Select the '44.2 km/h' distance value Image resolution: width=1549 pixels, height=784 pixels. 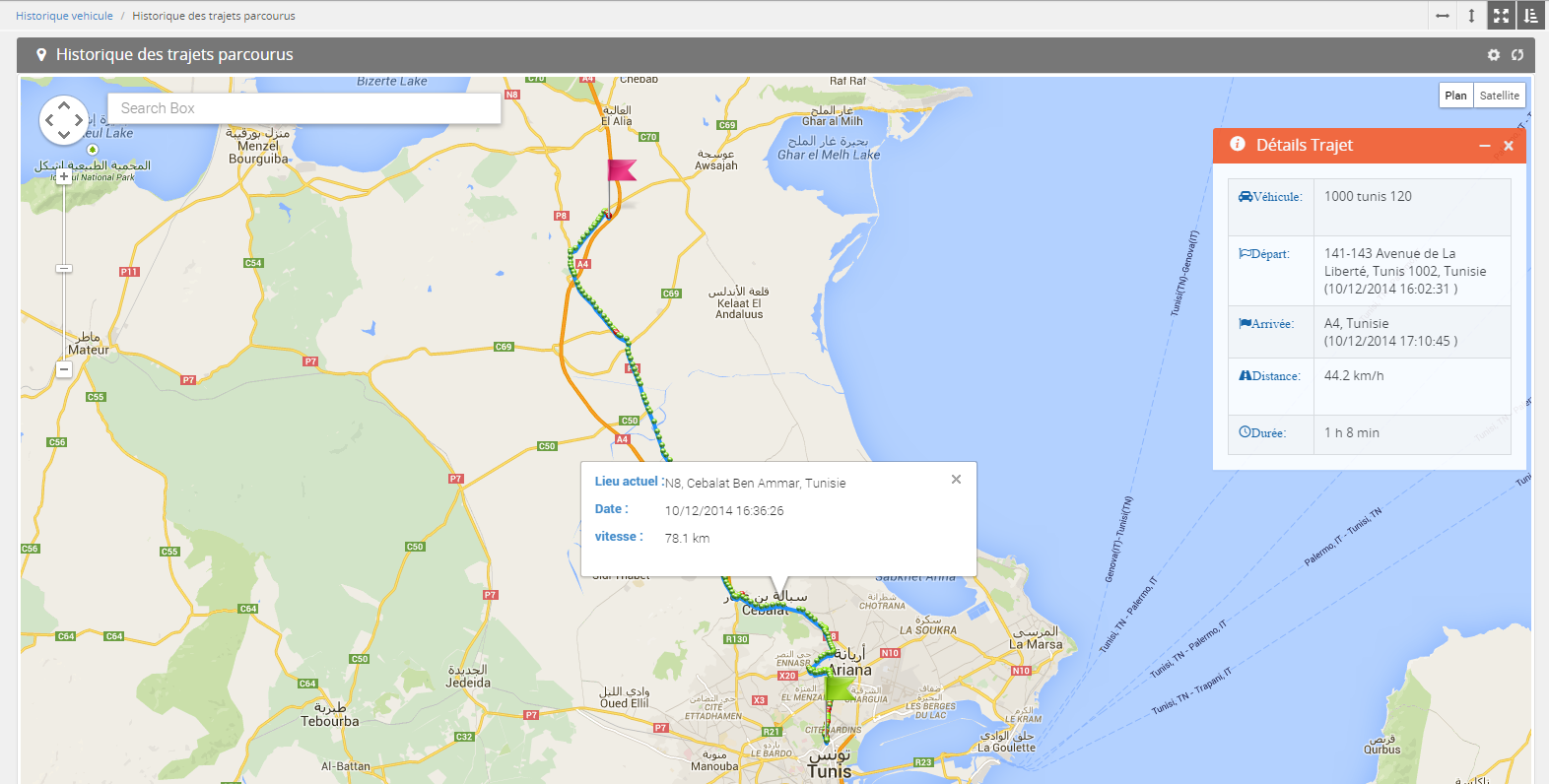tap(1354, 376)
